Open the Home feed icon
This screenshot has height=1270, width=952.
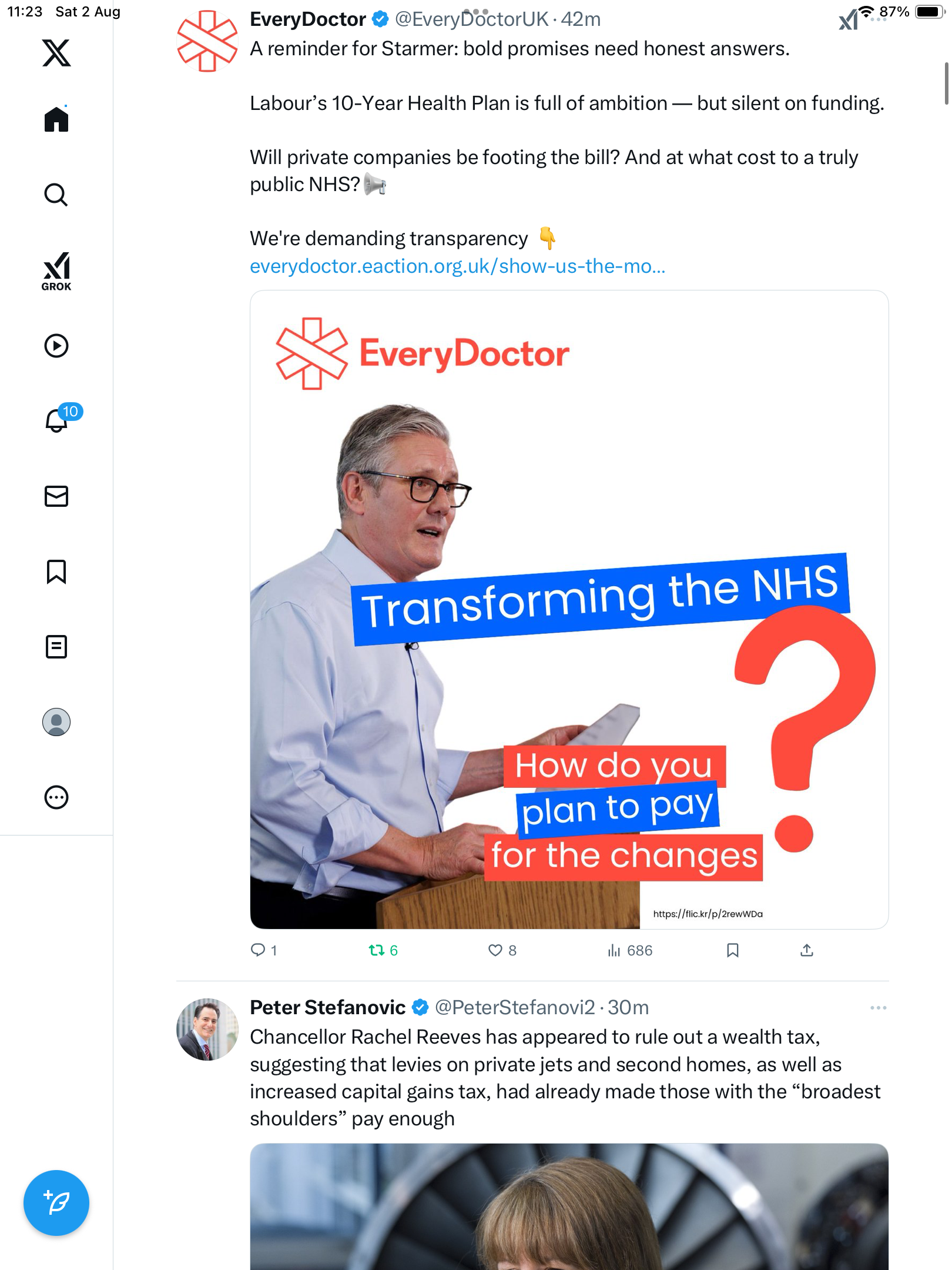[x=56, y=119]
